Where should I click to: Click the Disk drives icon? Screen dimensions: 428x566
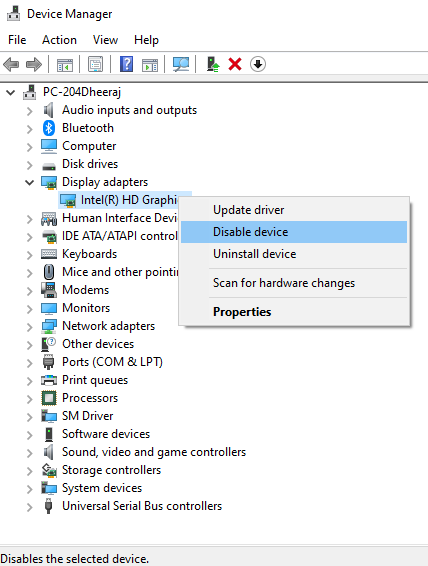(49, 166)
